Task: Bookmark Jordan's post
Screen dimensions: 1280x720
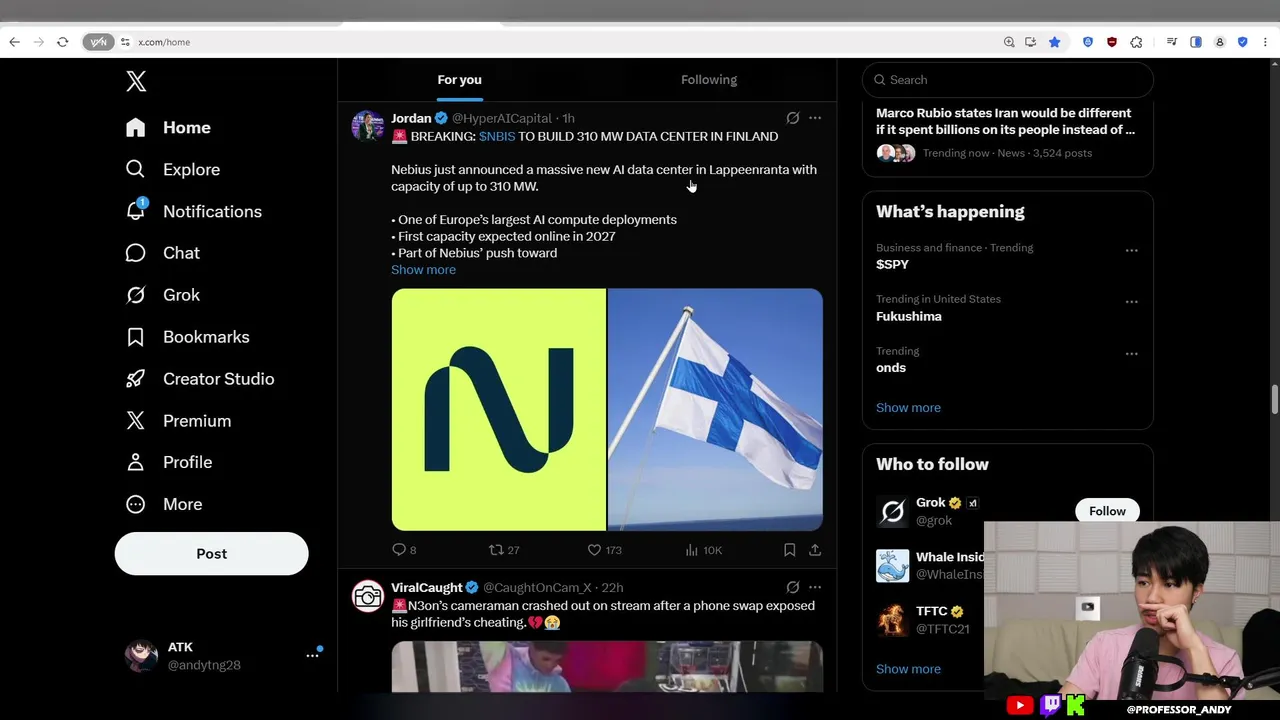Action: (x=789, y=550)
